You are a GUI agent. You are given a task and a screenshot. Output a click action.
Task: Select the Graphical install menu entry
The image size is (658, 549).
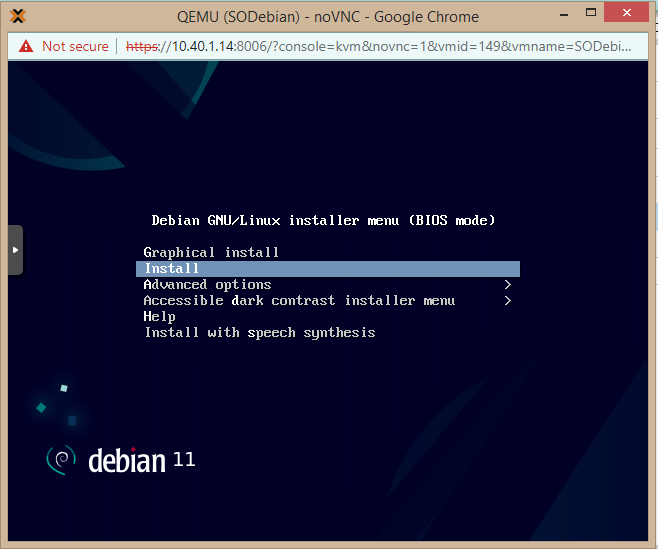(x=211, y=252)
